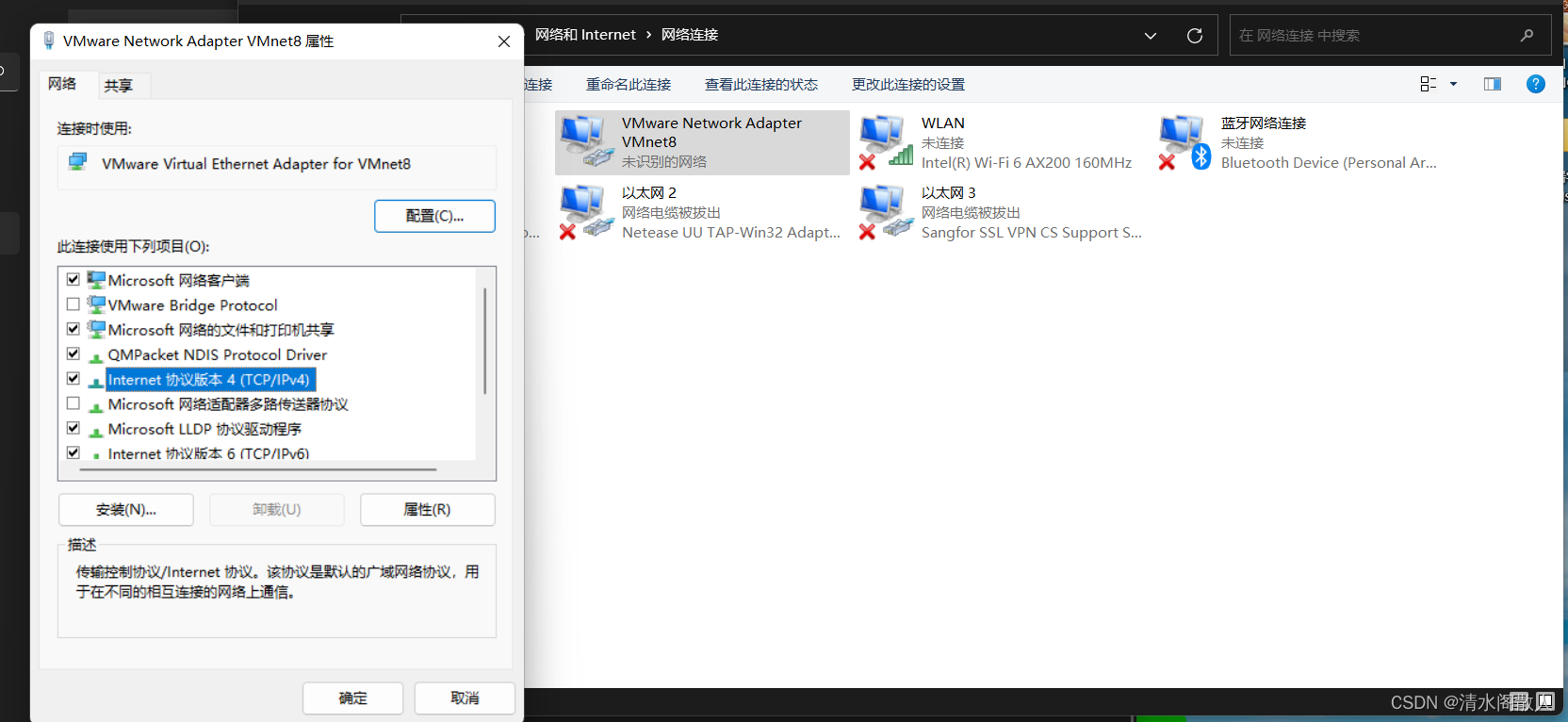
Task: Click 重命名此连接 in the toolbar
Action: 629,84
